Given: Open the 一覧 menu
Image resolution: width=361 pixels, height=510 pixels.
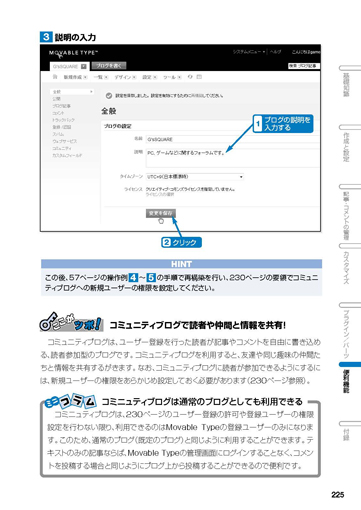Looking at the screenshot, I should point(101,77).
